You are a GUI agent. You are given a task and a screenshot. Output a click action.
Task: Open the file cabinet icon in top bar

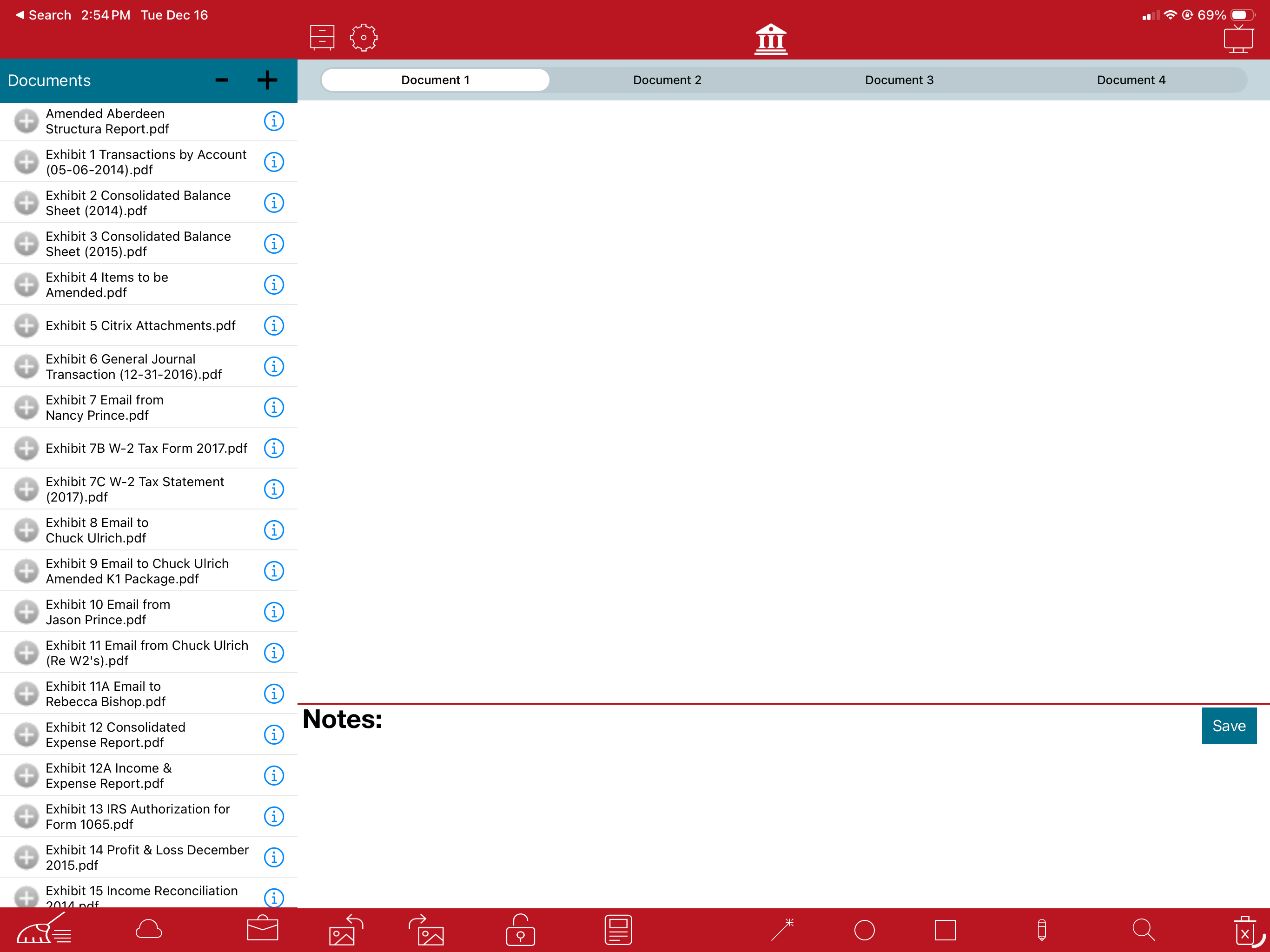tap(322, 37)
